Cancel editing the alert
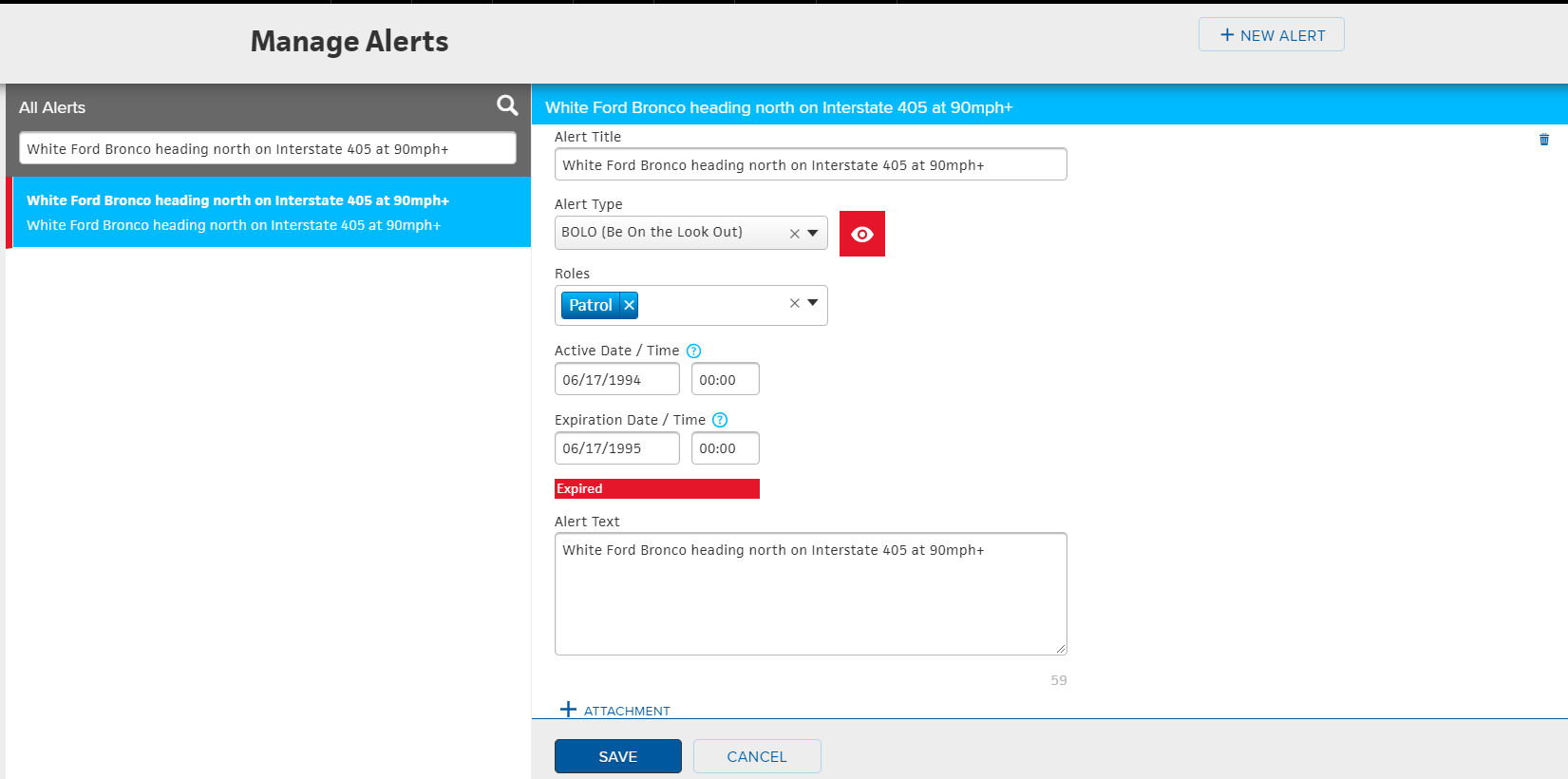 click(756, 756)
